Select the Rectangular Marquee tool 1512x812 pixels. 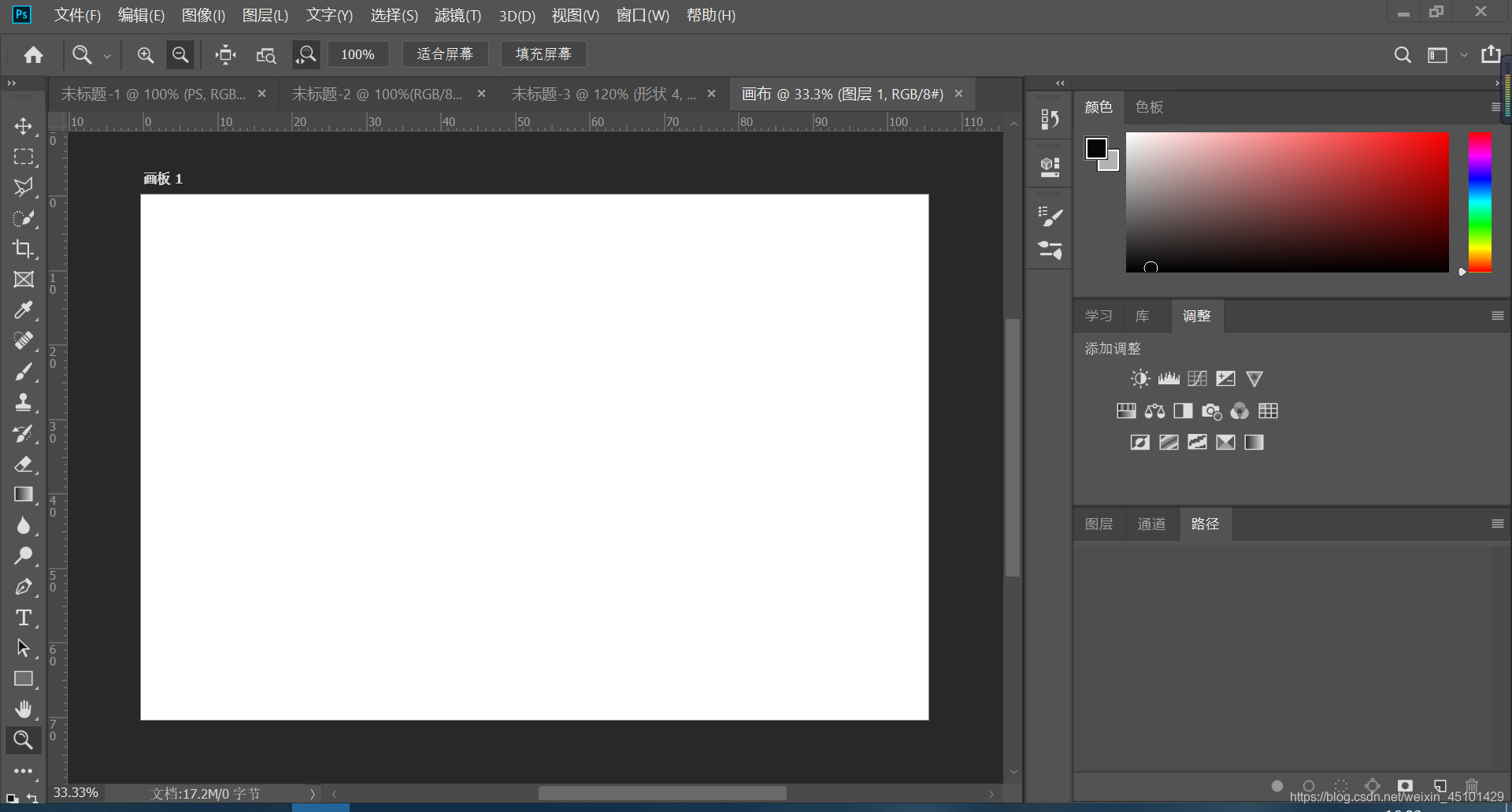[x=24, y=157]
